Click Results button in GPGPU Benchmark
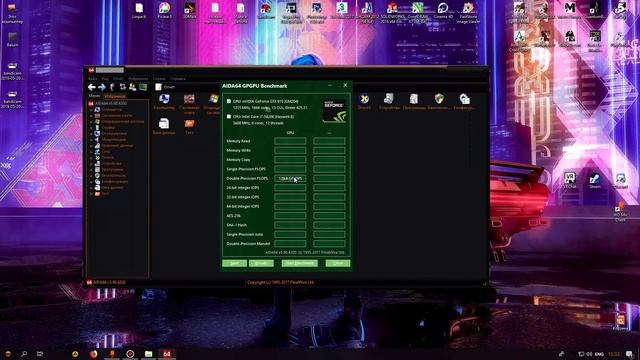The height and width of the screenshot is (360, 640). click(261, 263)
